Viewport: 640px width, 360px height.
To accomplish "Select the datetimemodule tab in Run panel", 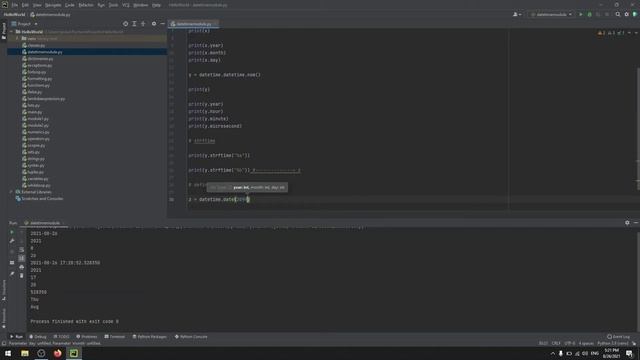I will click(x=44, y=223).
